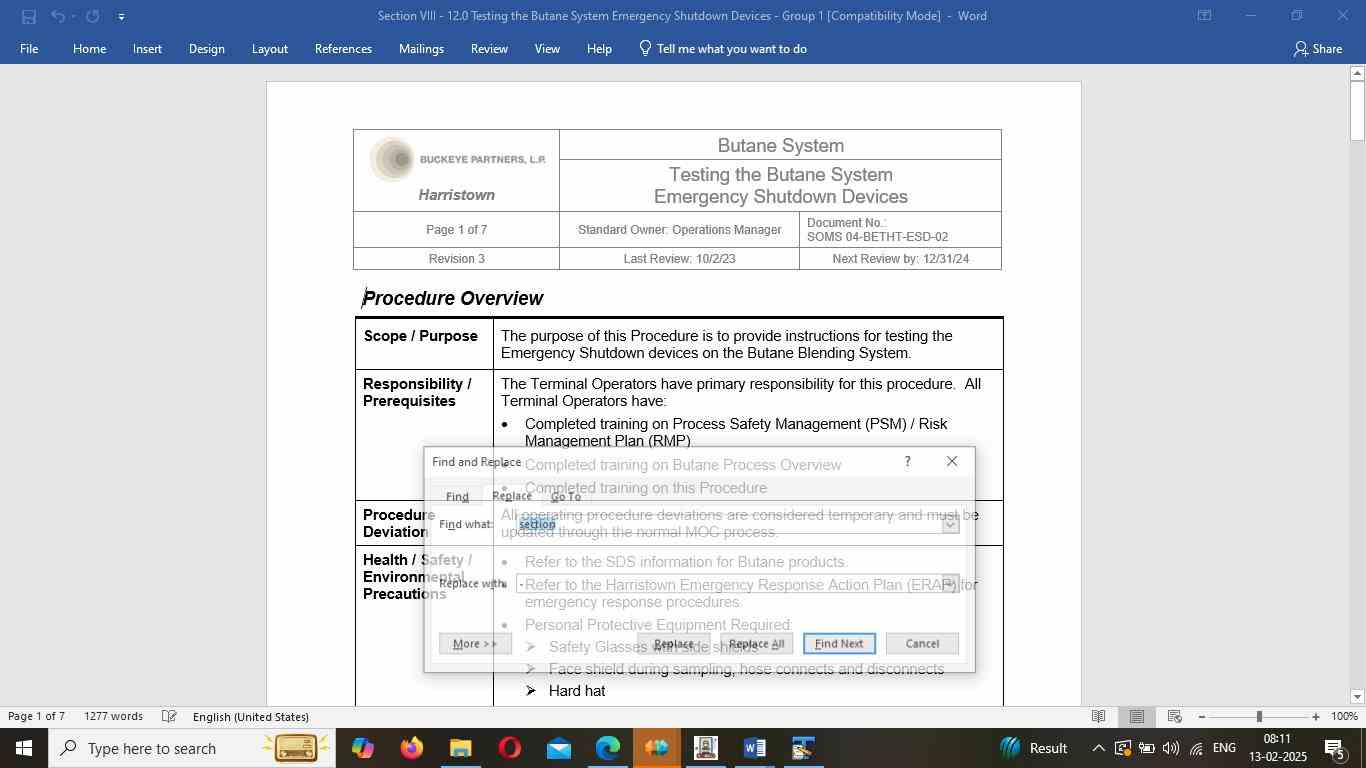The image size is (1366, 768).
Task: Click the Save icon in title bar
Action: click(x=28, y=16)
